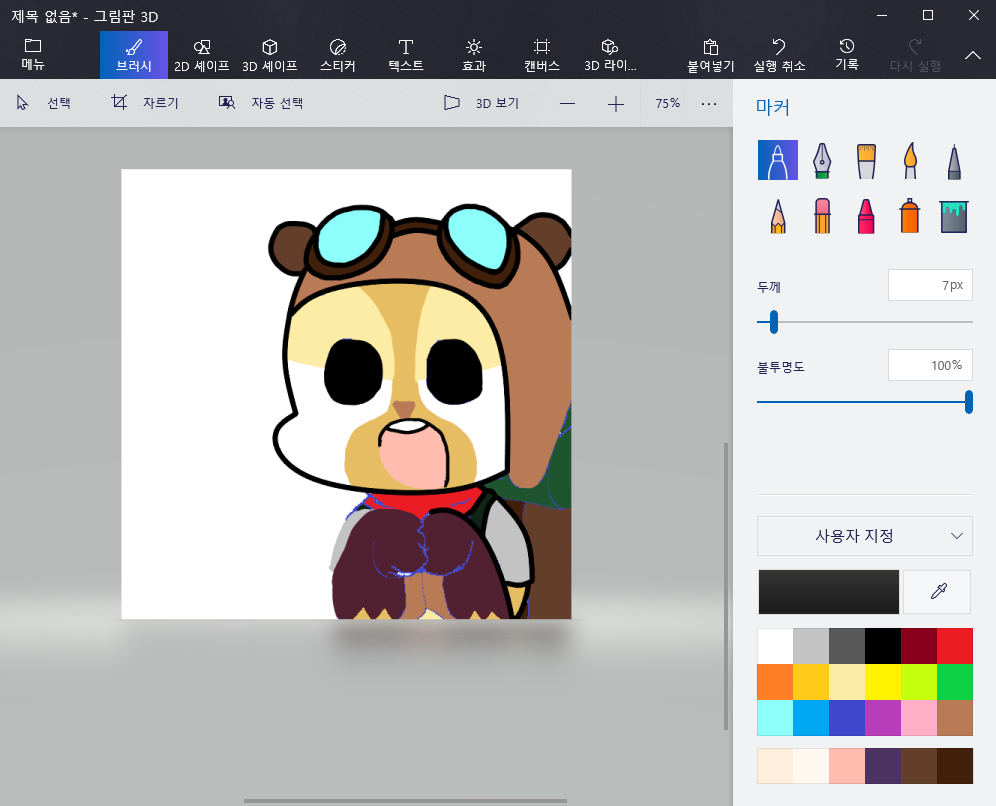
Task: Open the 사용자 지정 dropdown
Action: coord(864,536)
